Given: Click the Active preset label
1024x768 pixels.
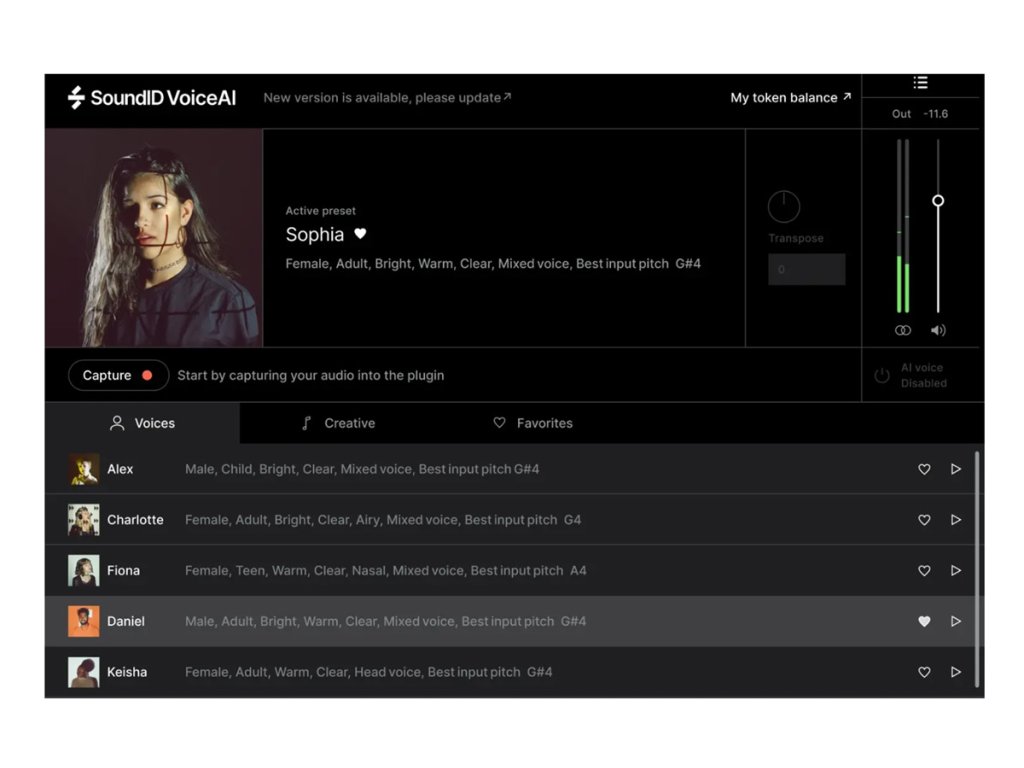Looking at the screenshot, I should click(x=321, y=211).
